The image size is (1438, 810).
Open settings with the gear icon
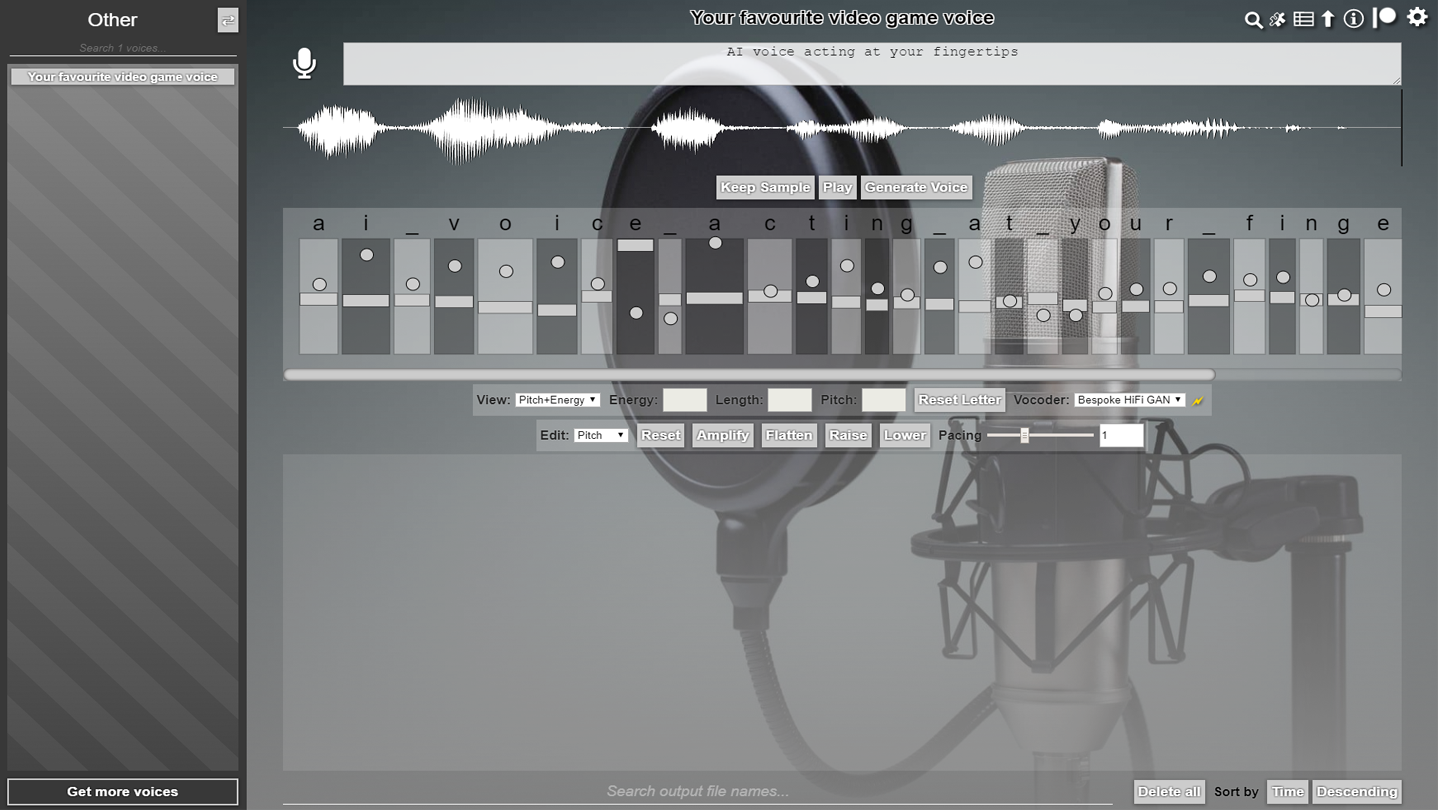click(x=1417, y=17)
